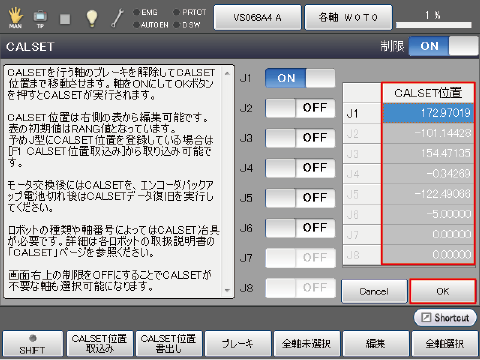Open the wrench tool icon
Screen dimensions: 480x360
(x=117, y=18)
